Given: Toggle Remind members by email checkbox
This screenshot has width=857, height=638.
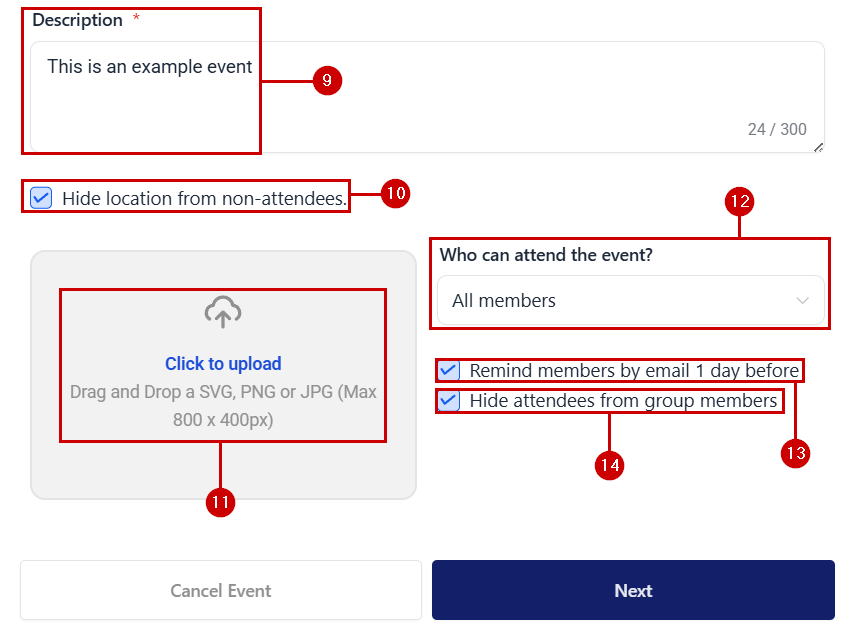Looking at the screenshot, I should tap(450, 371).
